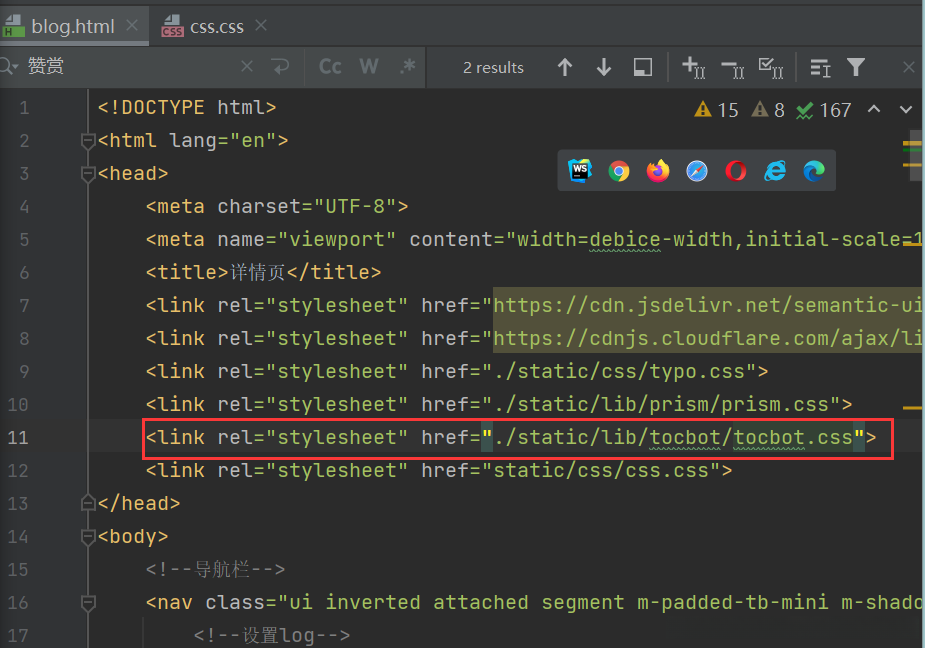Image resolution: width=925 pixels, height=648 pixels.
Task: Click line number 11 in gutter
Action: pyautogui.click(x=18, y=437)
